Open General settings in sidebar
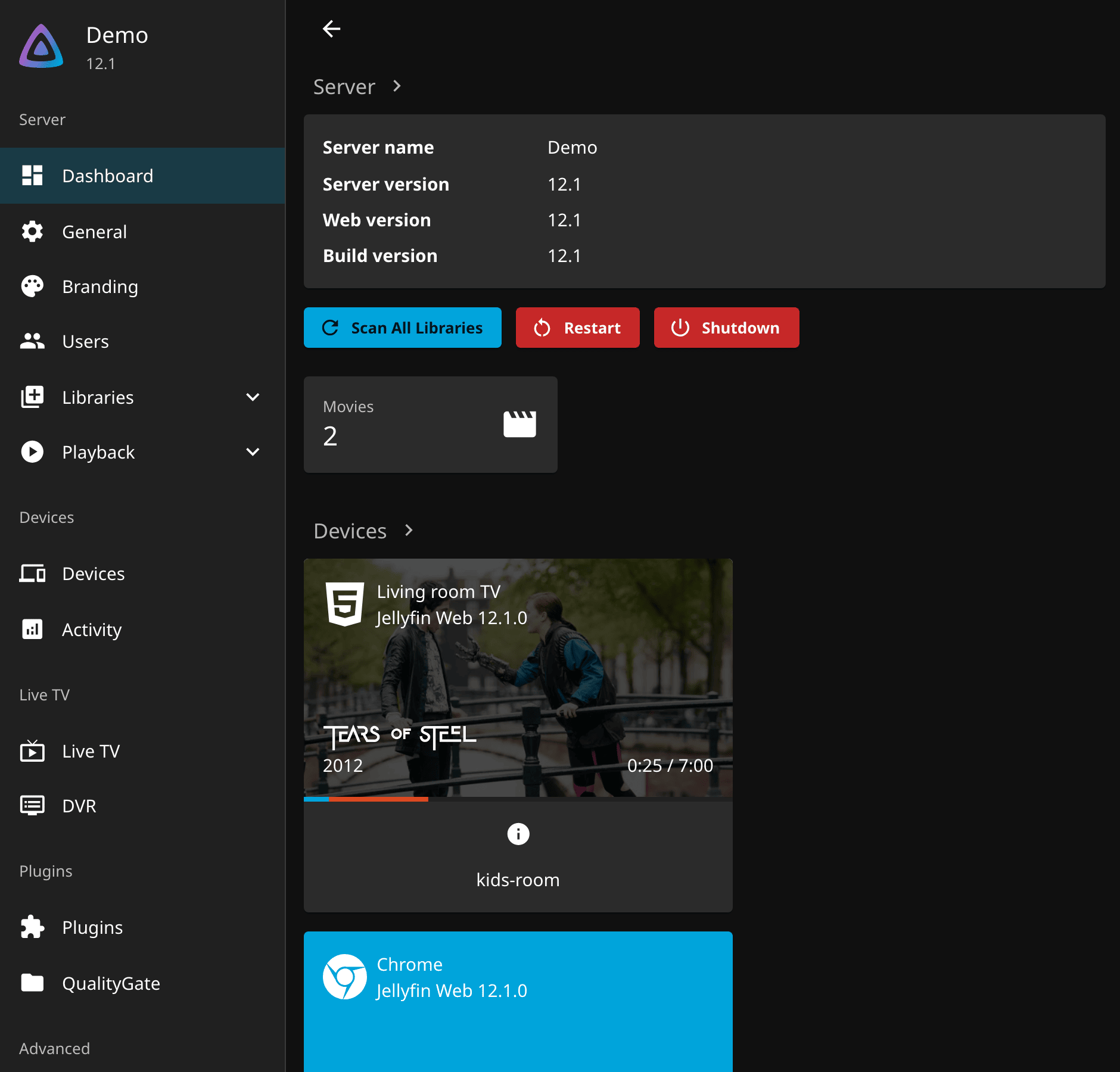The height and width of the screenshot is (1072, 1120). 142,232
